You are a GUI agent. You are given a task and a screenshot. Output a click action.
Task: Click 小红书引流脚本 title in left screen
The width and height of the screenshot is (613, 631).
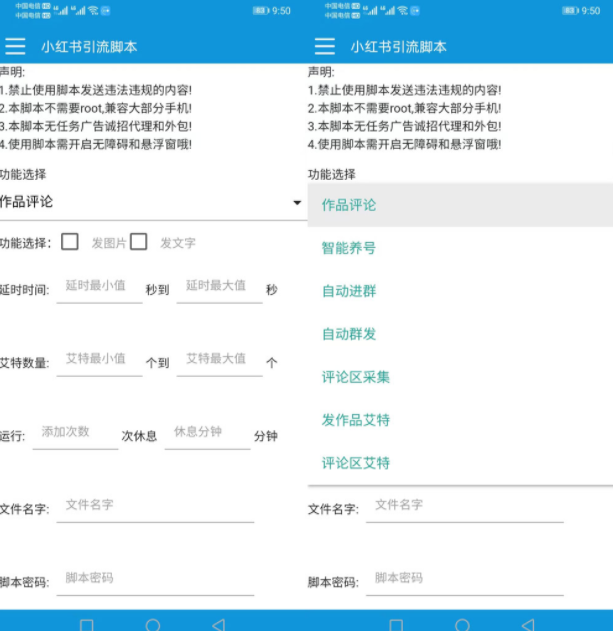(89, 47)
